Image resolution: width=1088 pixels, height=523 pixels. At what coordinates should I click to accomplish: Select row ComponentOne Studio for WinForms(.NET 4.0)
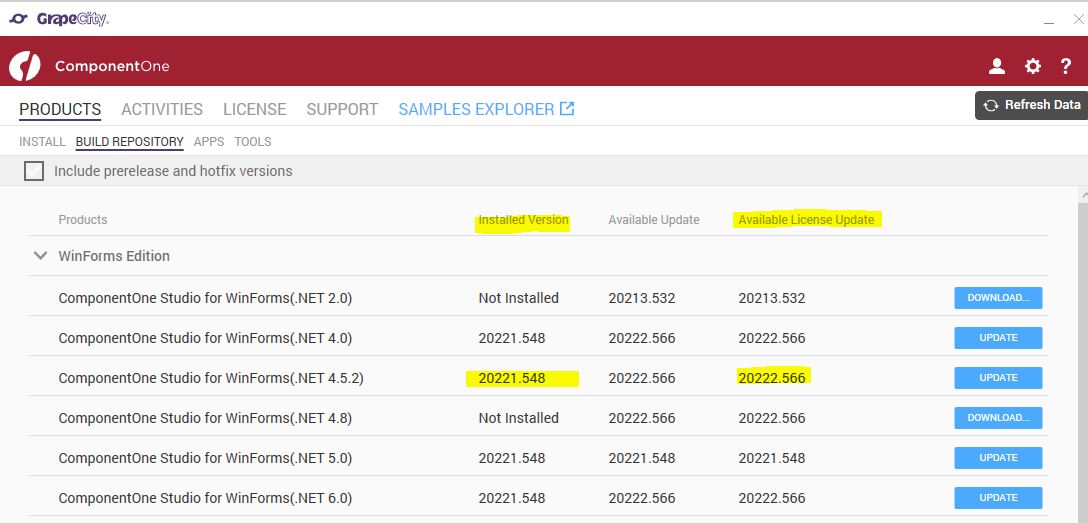538,338
